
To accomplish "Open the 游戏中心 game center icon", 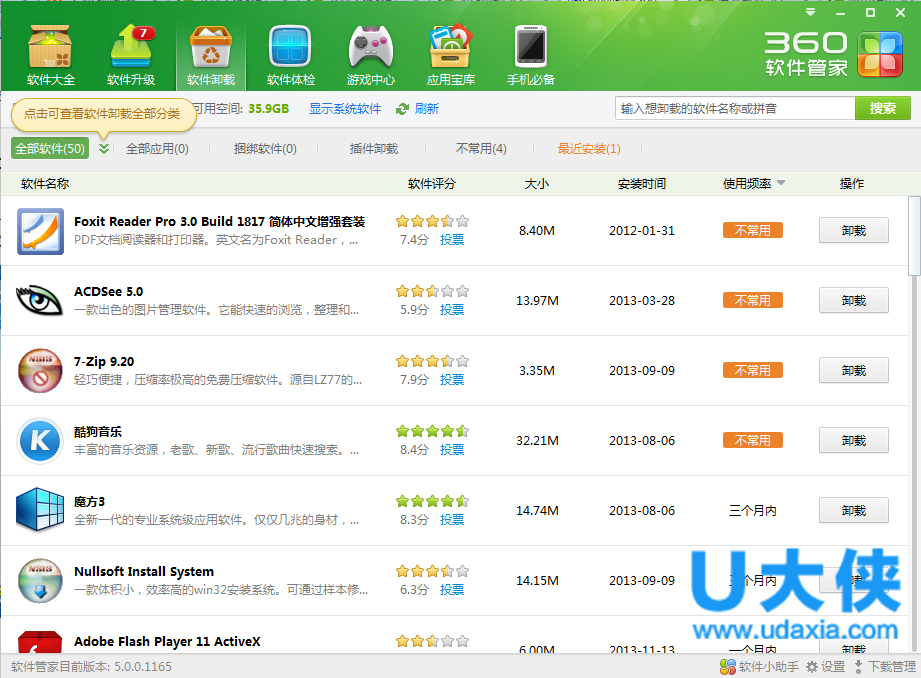I will tap(371, 53).
